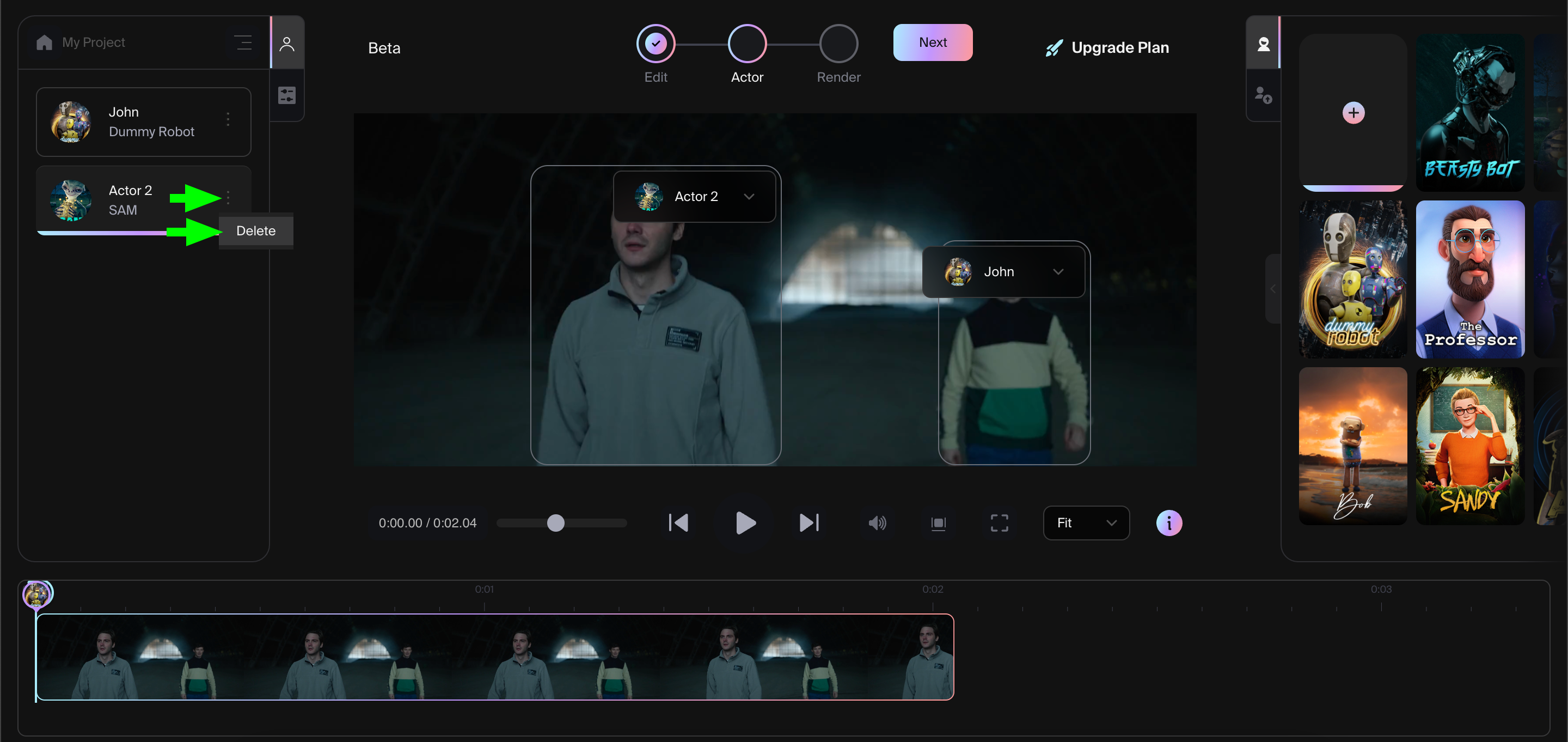Click the Delete context menu item
Image resolution: width=1568 pixels, height=742 pixels.
pyautogui.click(x=254, y=230)
